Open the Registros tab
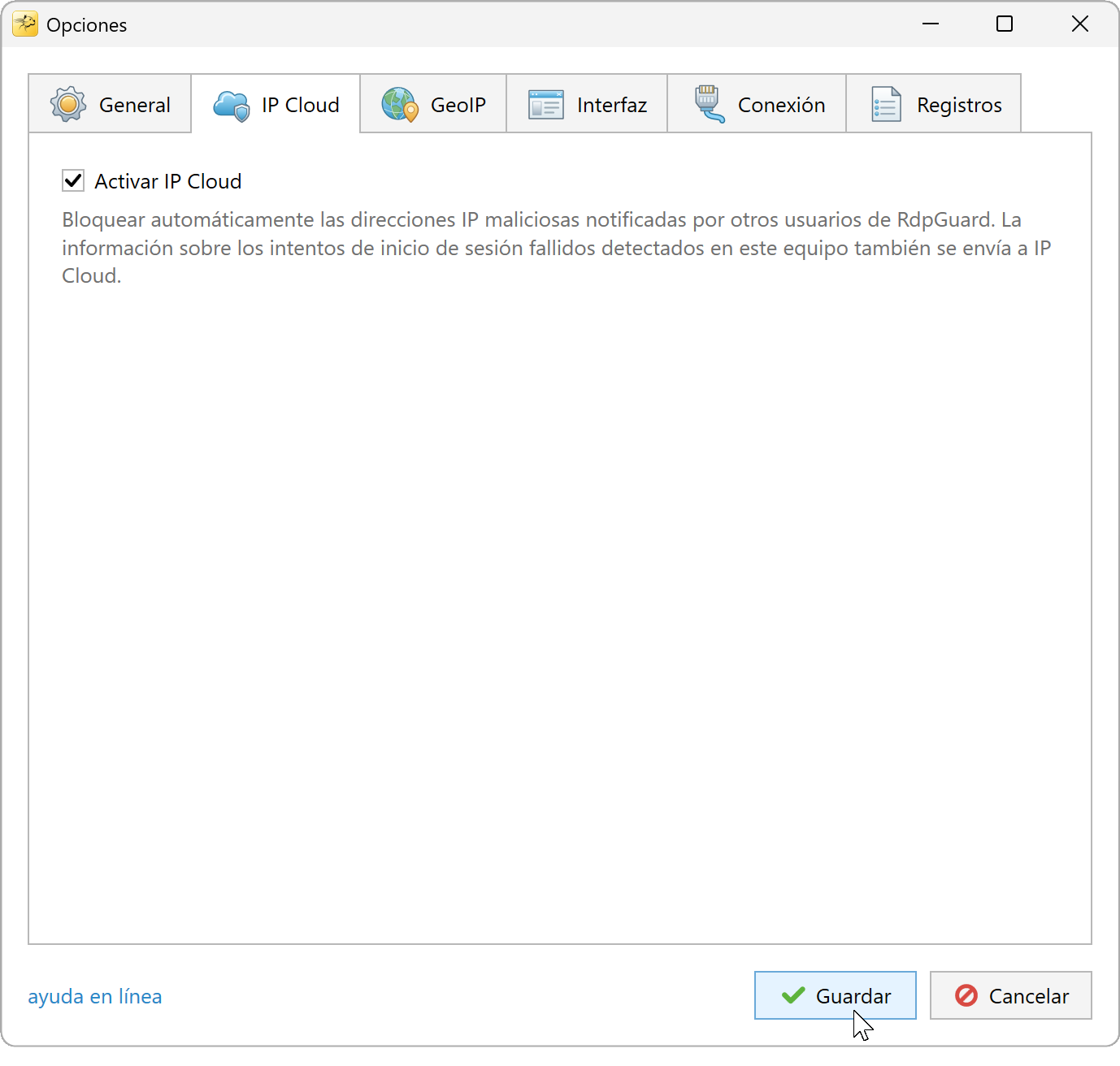 click(933, 104)
